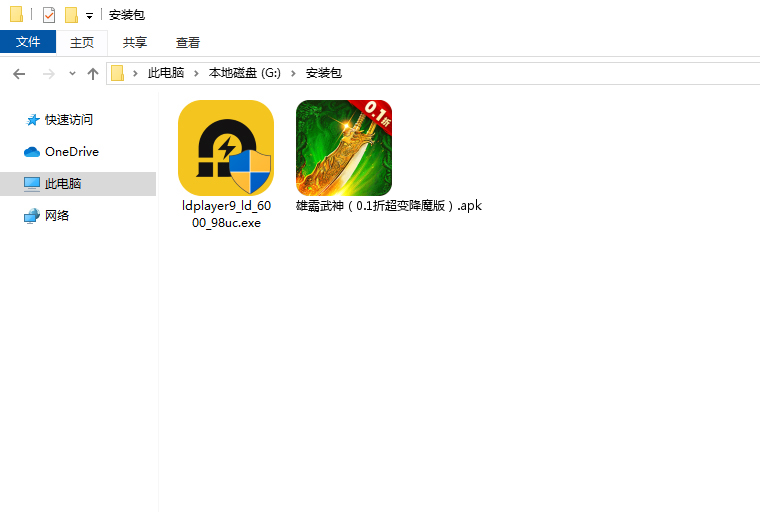Screen dimensions: 760x512
Task: Switch to the 共享 ribbon tab
Action: click(135, 42)
